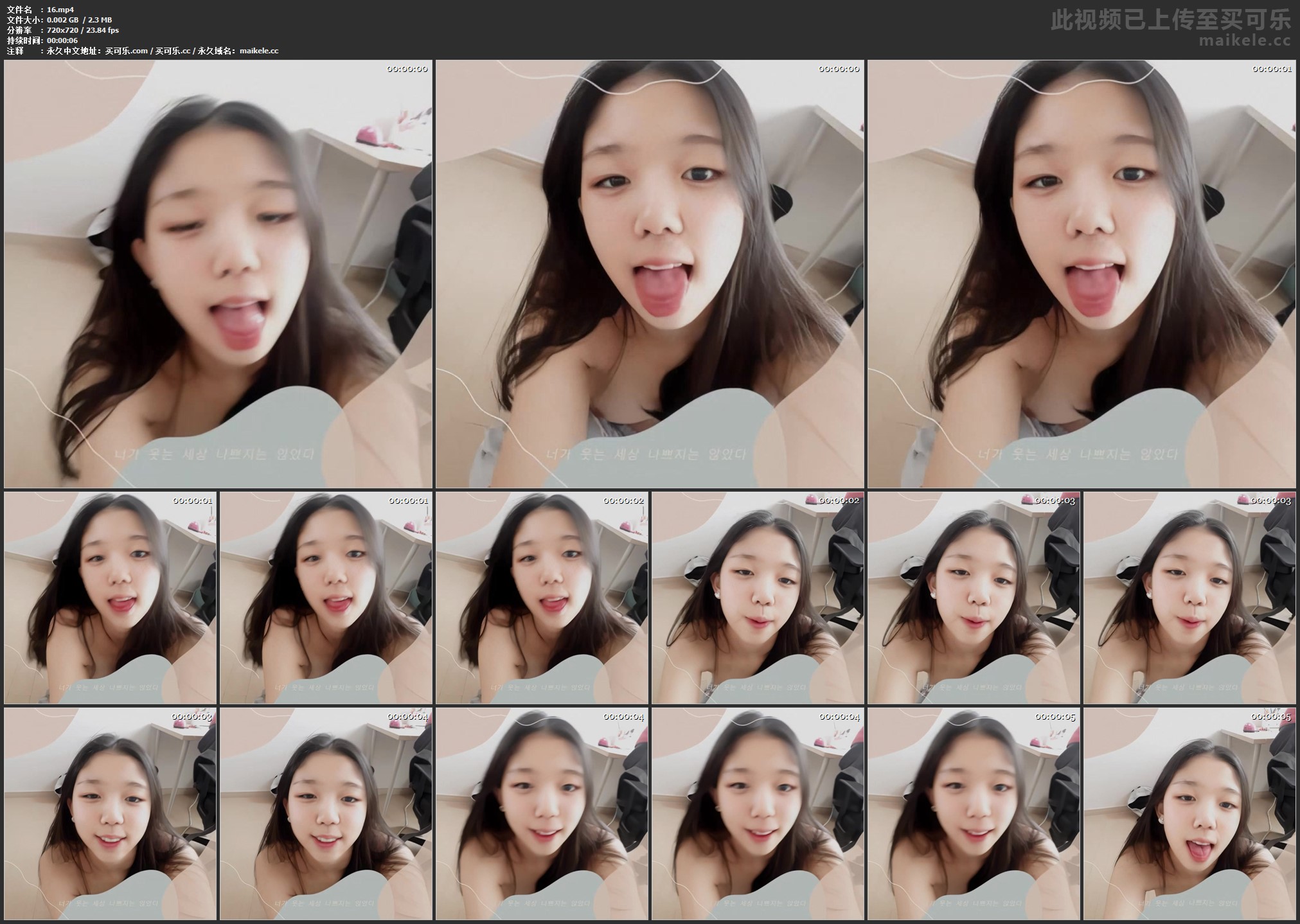Select second-row thumbnail first stamped 00:00:02
Viewport: 1300px width, 924px height.
coord(542,598)
